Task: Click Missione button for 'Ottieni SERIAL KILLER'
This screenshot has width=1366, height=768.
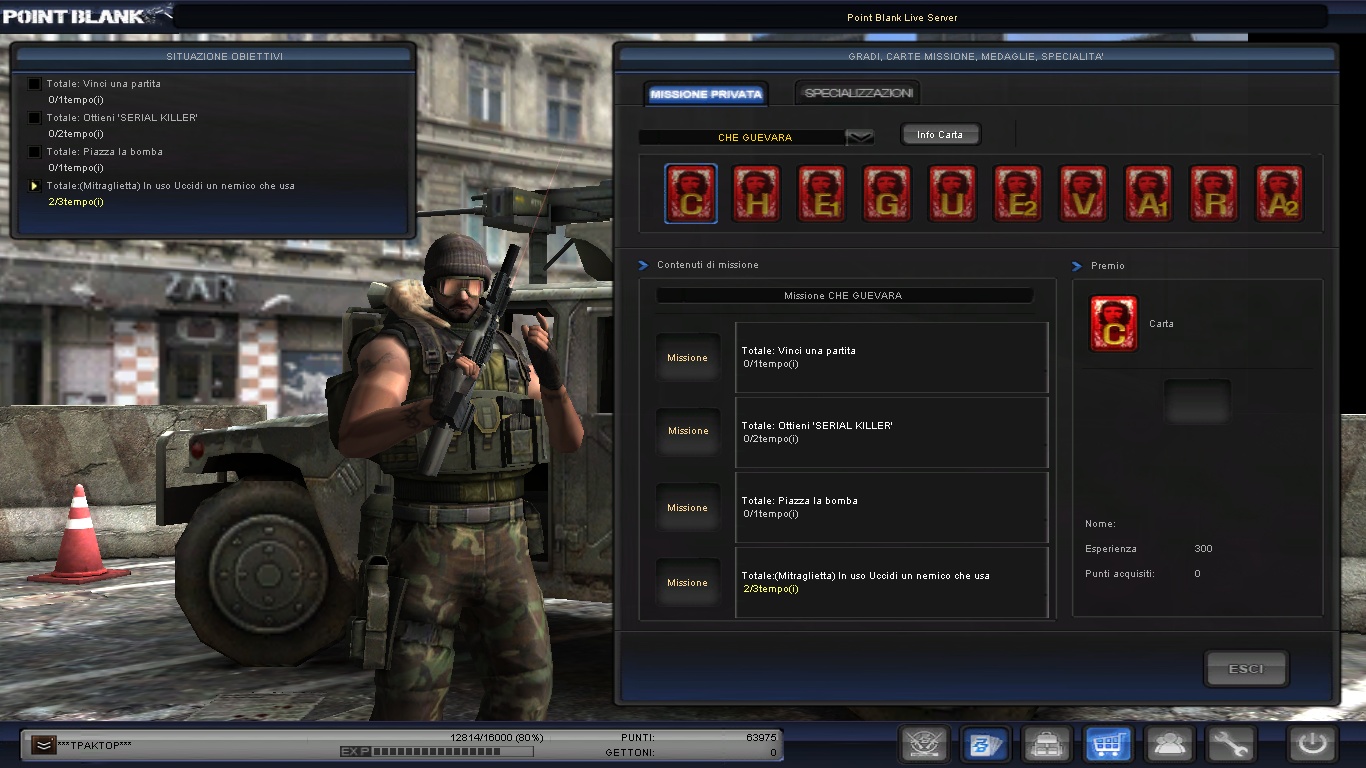Action: [x=688, y=431]
